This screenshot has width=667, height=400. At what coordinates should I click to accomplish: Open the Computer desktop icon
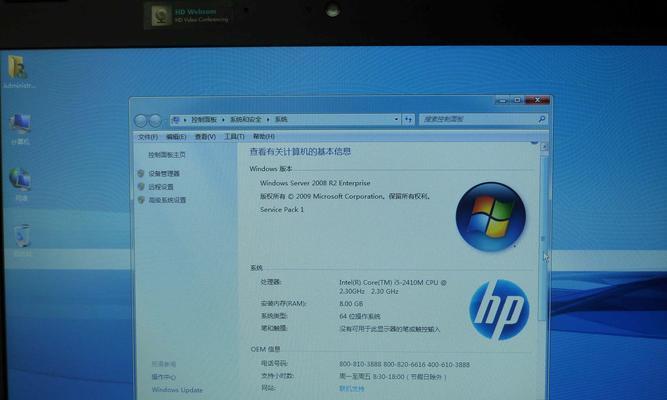pos(20,129)
